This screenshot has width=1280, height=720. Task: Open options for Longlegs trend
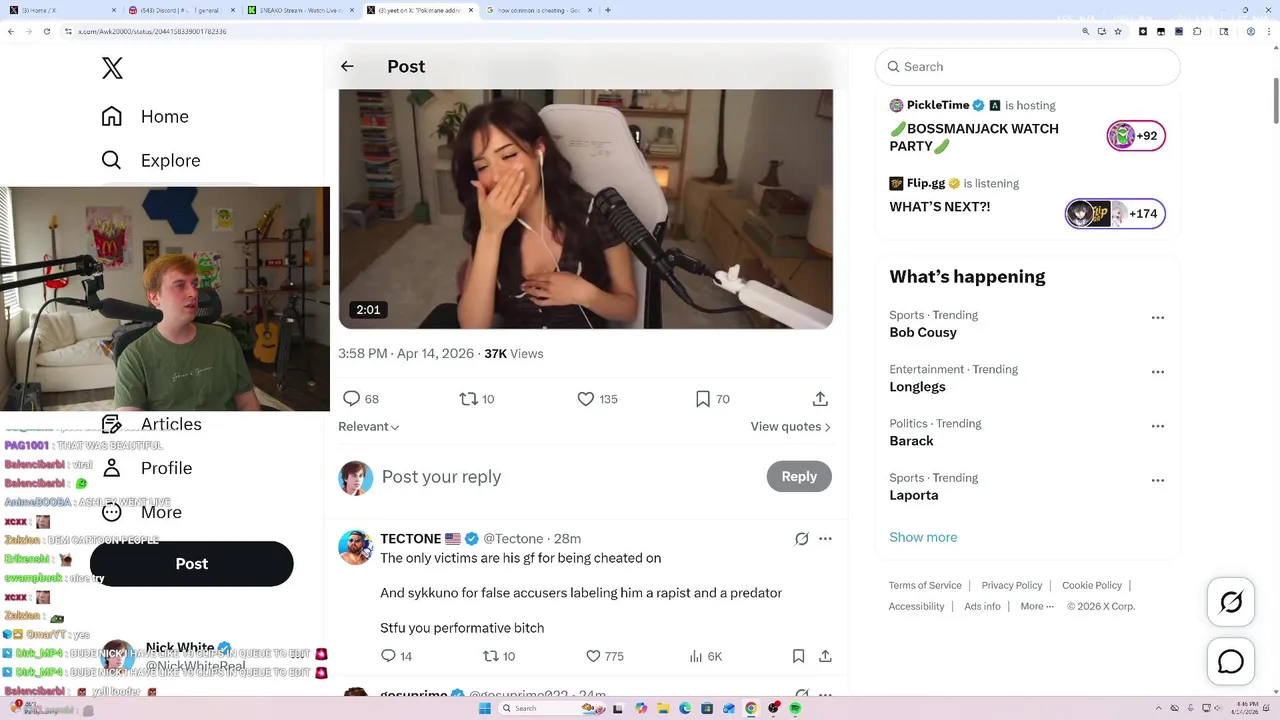pyautogui.click(x=1158, y=372)
